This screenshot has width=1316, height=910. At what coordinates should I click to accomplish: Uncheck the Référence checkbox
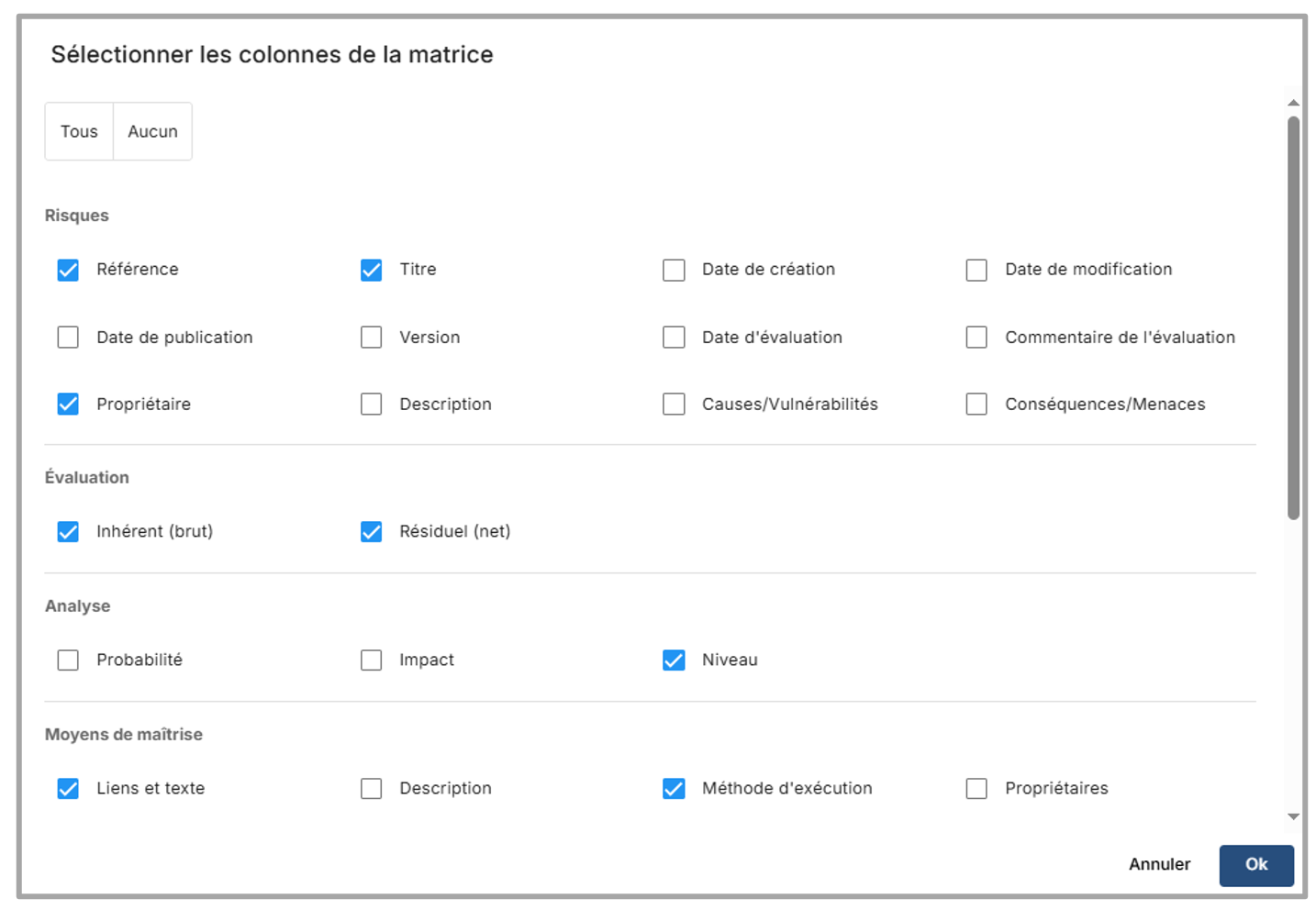[68, 270]
